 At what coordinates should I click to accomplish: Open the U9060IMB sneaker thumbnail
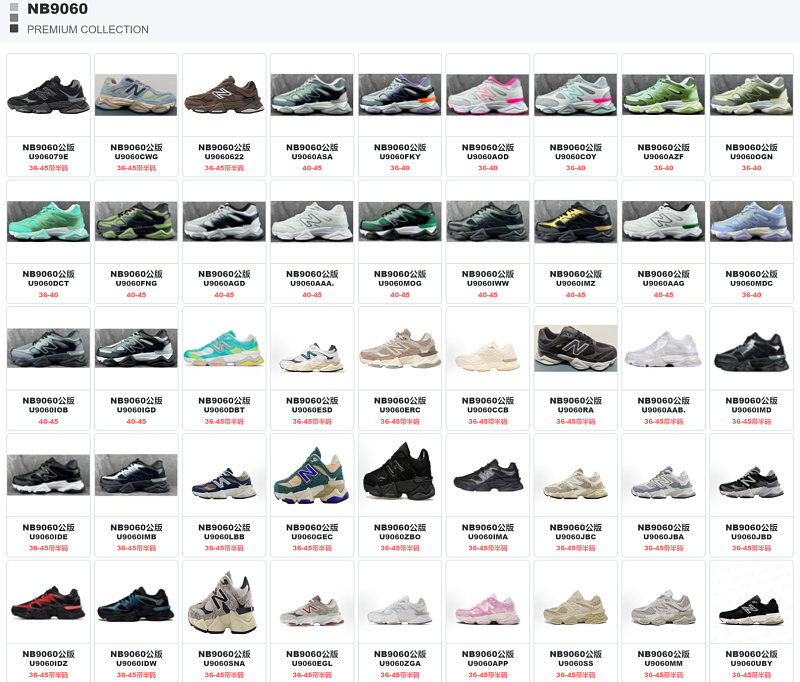click(136, 475)
